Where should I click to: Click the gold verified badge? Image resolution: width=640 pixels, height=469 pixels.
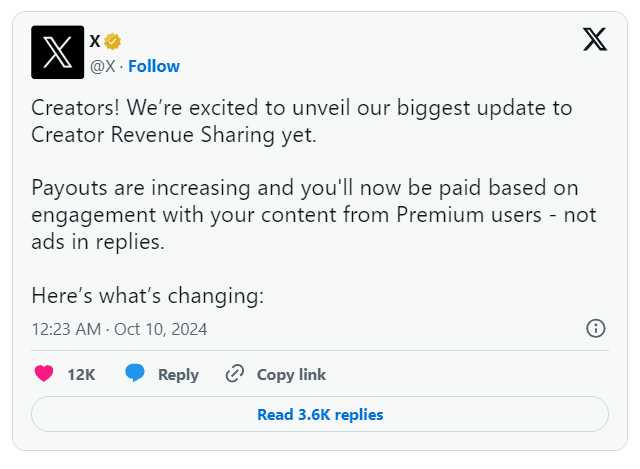point(113,41)
